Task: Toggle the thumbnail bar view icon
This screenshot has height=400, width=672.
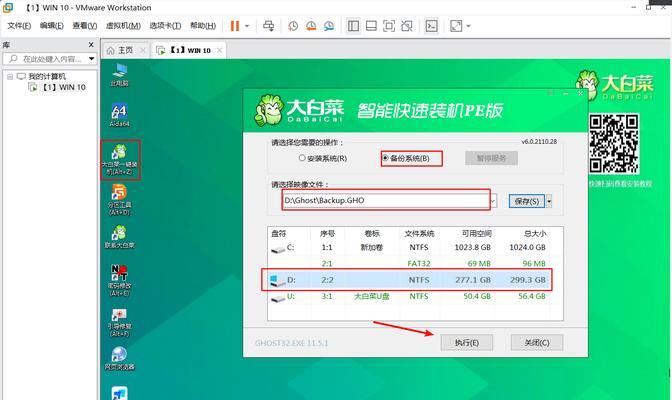Action: [x=371, y=26]
